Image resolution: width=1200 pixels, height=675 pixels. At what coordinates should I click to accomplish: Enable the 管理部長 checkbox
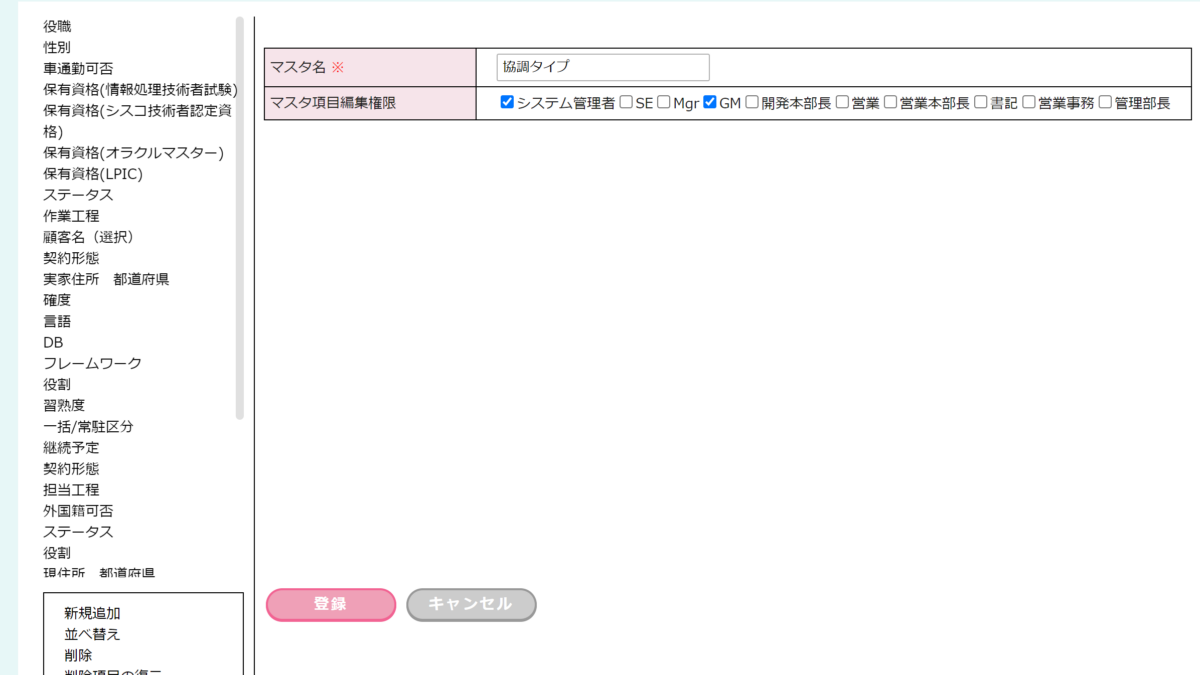1105,102
